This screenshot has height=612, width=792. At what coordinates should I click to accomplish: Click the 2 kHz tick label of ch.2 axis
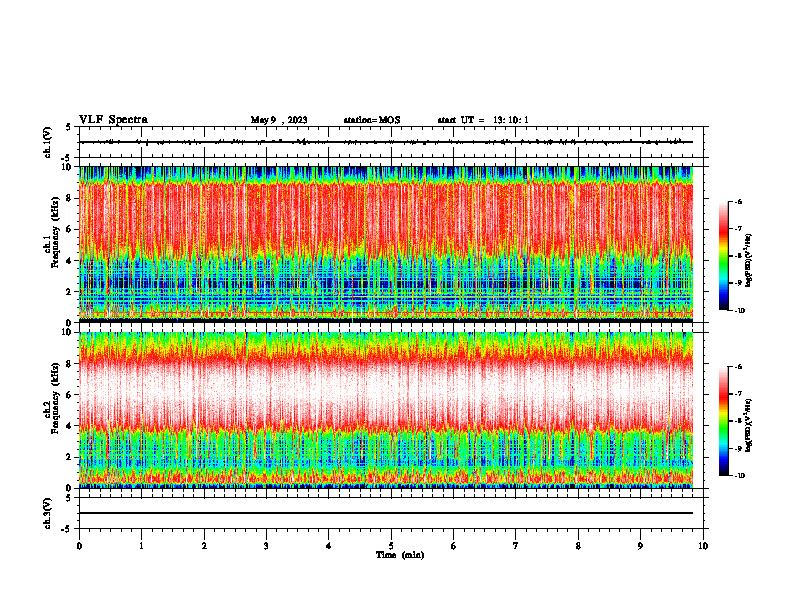tap(70, 457)
